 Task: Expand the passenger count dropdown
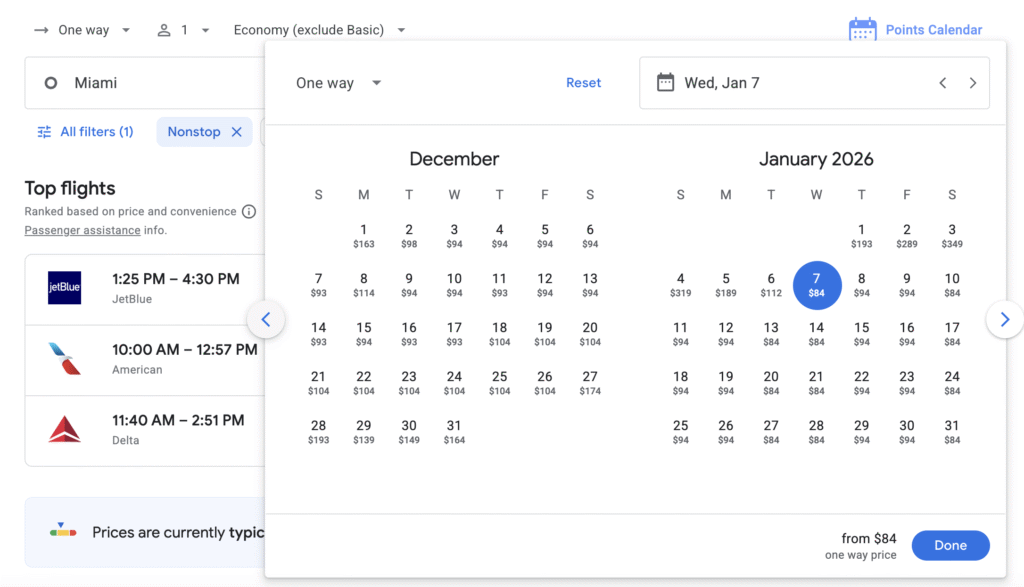click(183, 30)
